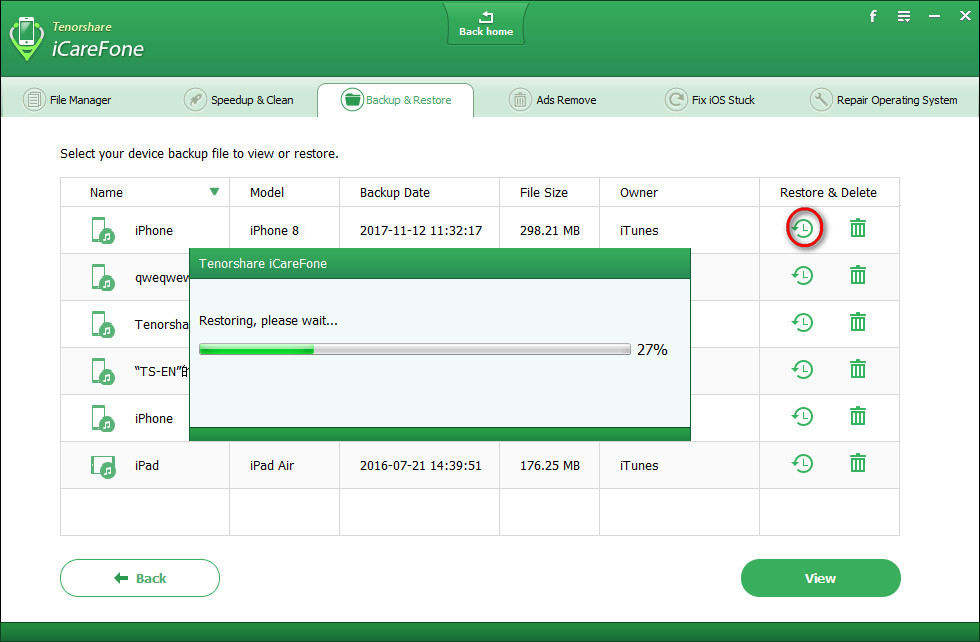Screen dimensions: 980x642
Task: Delete the iPad Air backup
Action: pos(858,463)
